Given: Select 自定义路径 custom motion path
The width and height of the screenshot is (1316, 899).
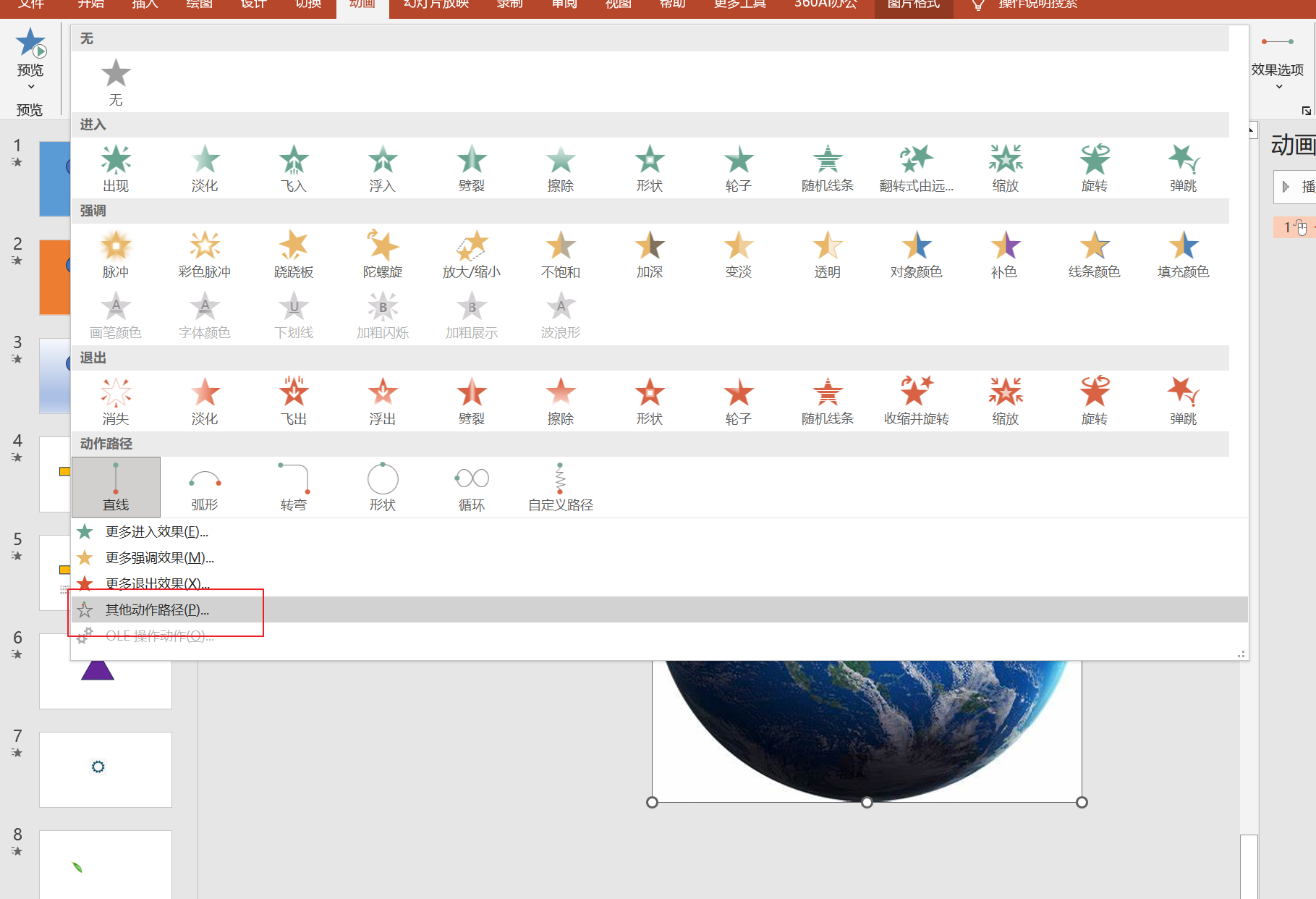Looking at the screenshot, I should click(561, 486).
